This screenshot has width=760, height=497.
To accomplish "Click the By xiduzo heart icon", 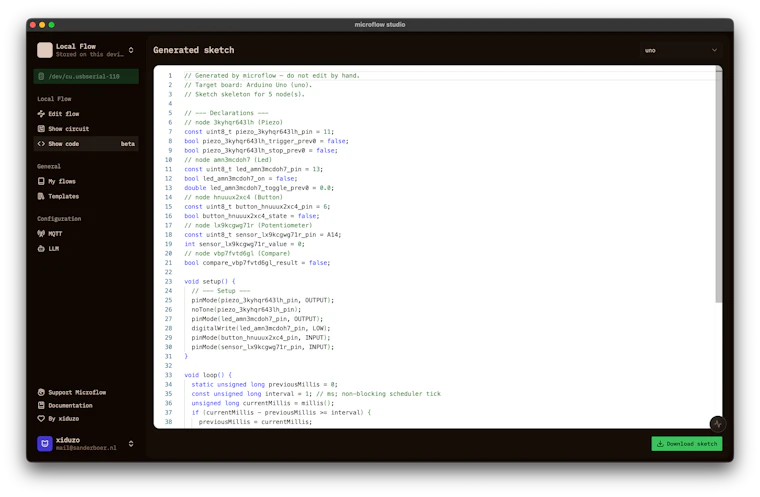I will (41, 418).
